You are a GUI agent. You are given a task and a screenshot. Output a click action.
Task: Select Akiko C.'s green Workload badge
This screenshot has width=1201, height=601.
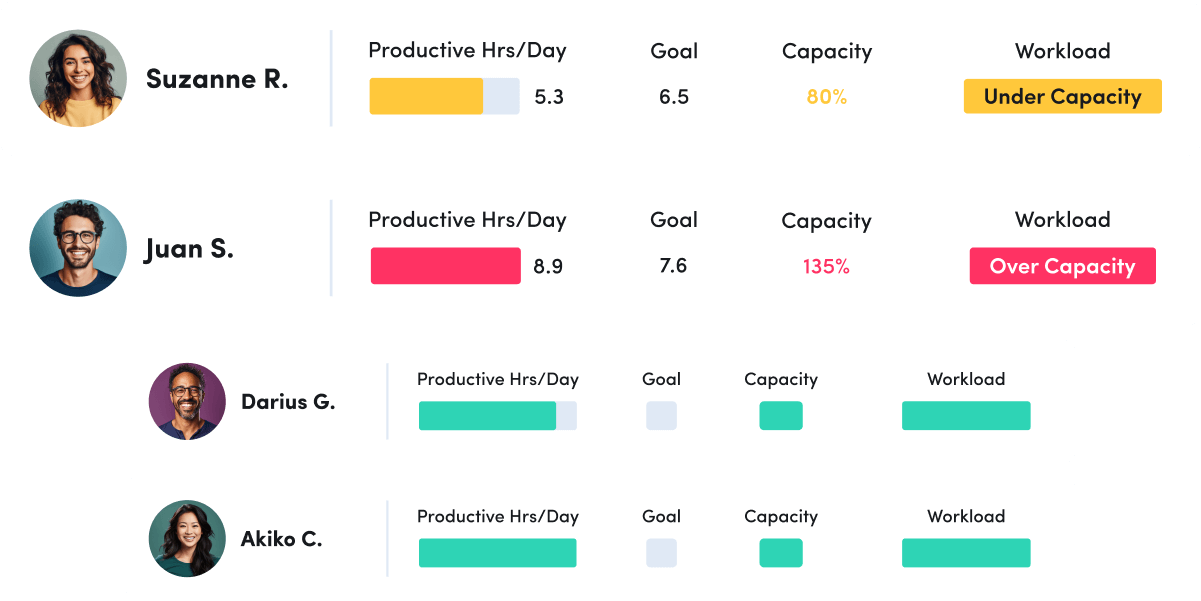point(966,552)
